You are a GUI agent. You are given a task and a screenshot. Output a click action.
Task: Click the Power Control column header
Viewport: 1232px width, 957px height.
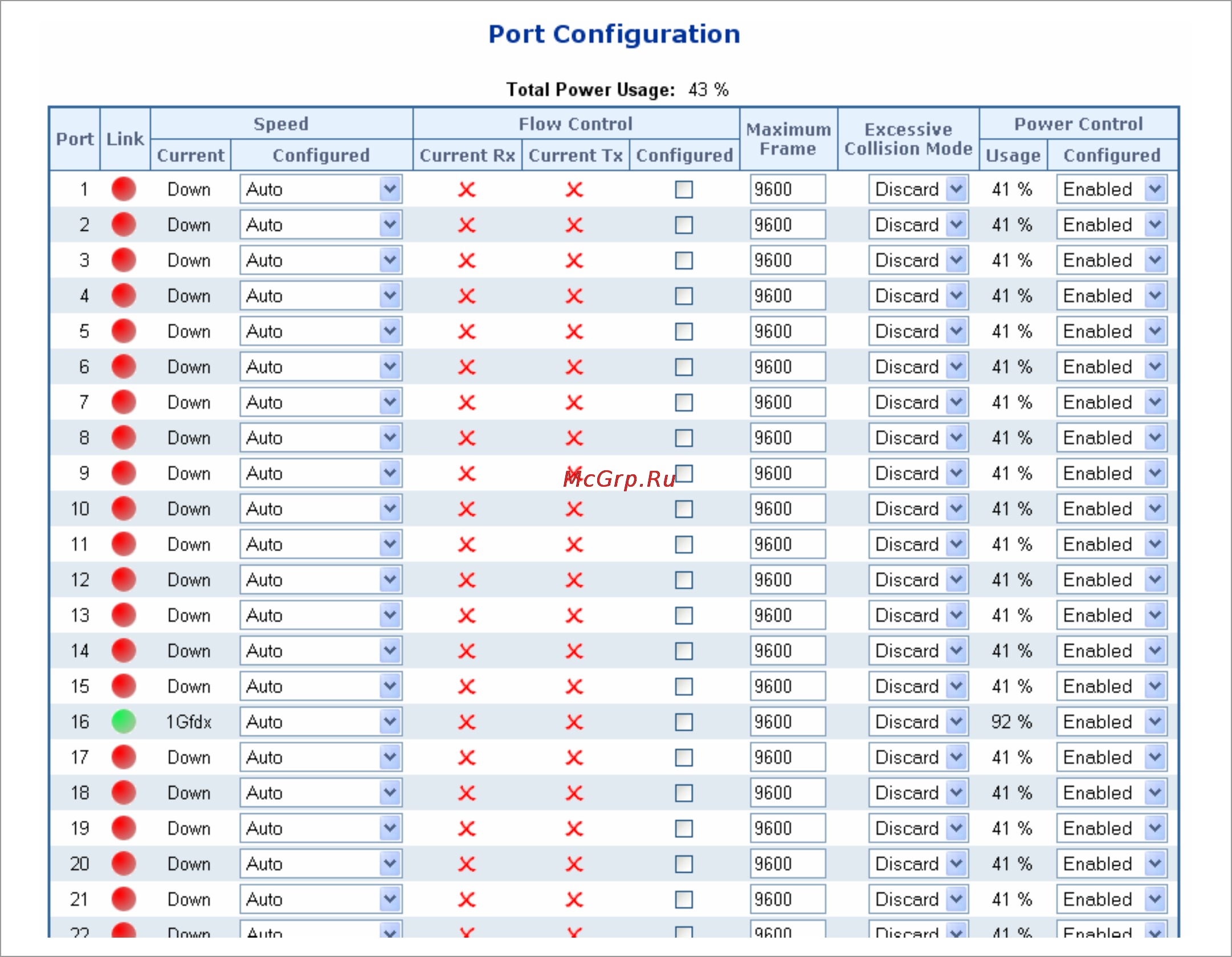[1079, 124]
